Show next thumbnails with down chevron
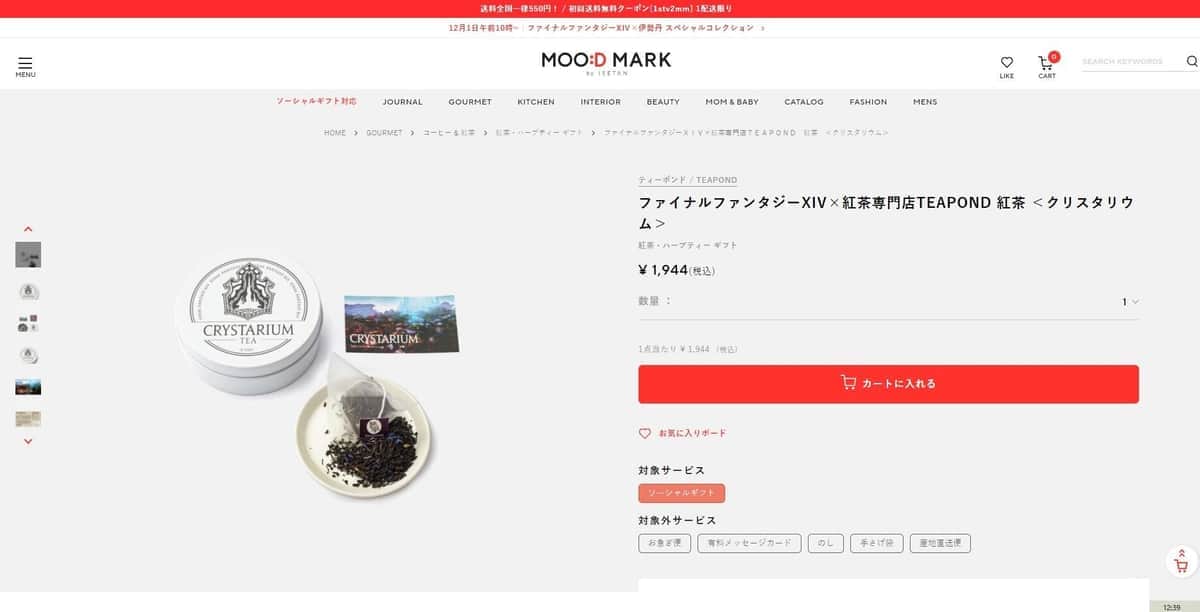1200x612 pixels. point(28,441)
